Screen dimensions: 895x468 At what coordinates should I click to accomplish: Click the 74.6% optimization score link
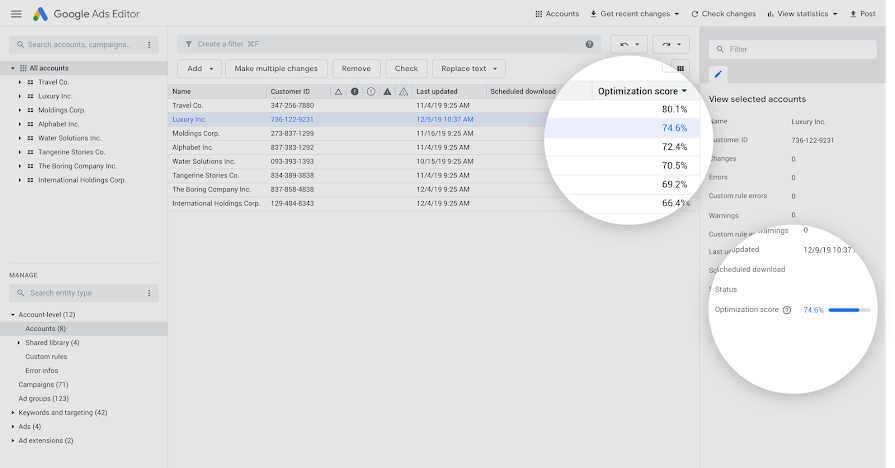[x=813, y=310]
